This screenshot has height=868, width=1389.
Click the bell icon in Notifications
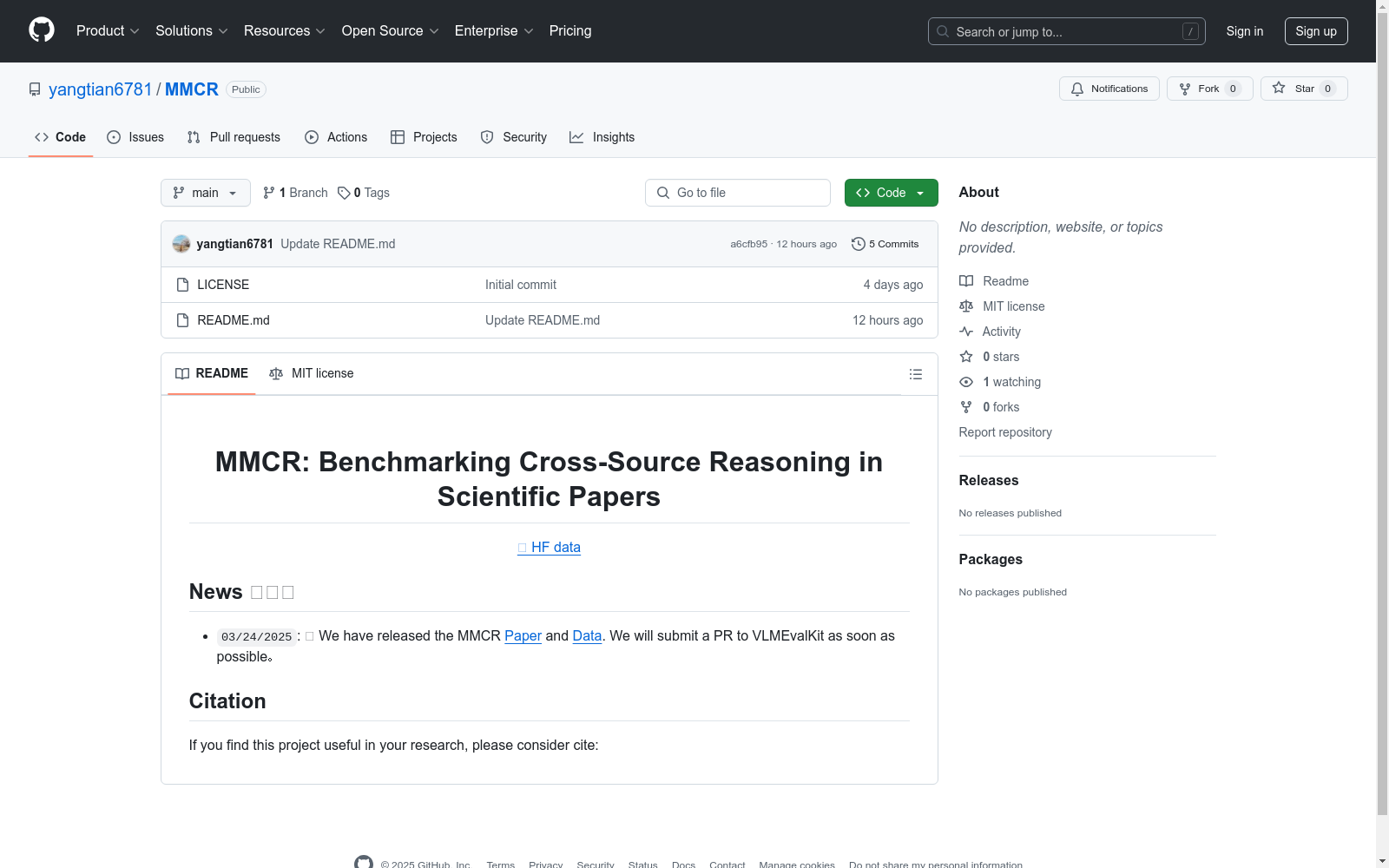pos(1077,89)
